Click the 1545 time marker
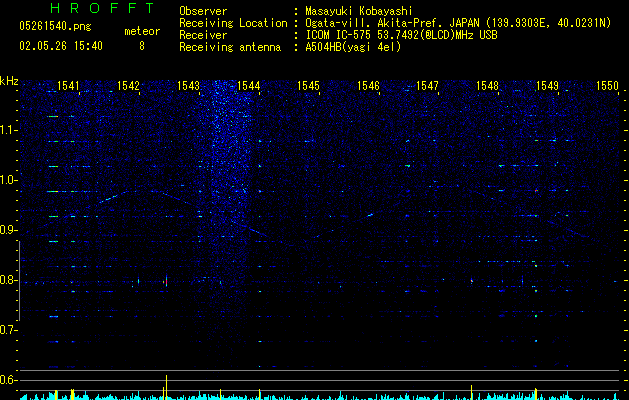 click(308, 85)
